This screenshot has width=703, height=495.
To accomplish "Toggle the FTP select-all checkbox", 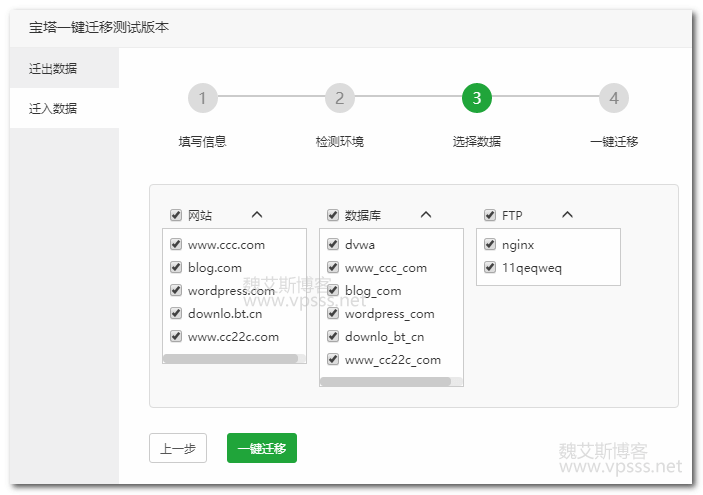I will [x=490, y=215].
